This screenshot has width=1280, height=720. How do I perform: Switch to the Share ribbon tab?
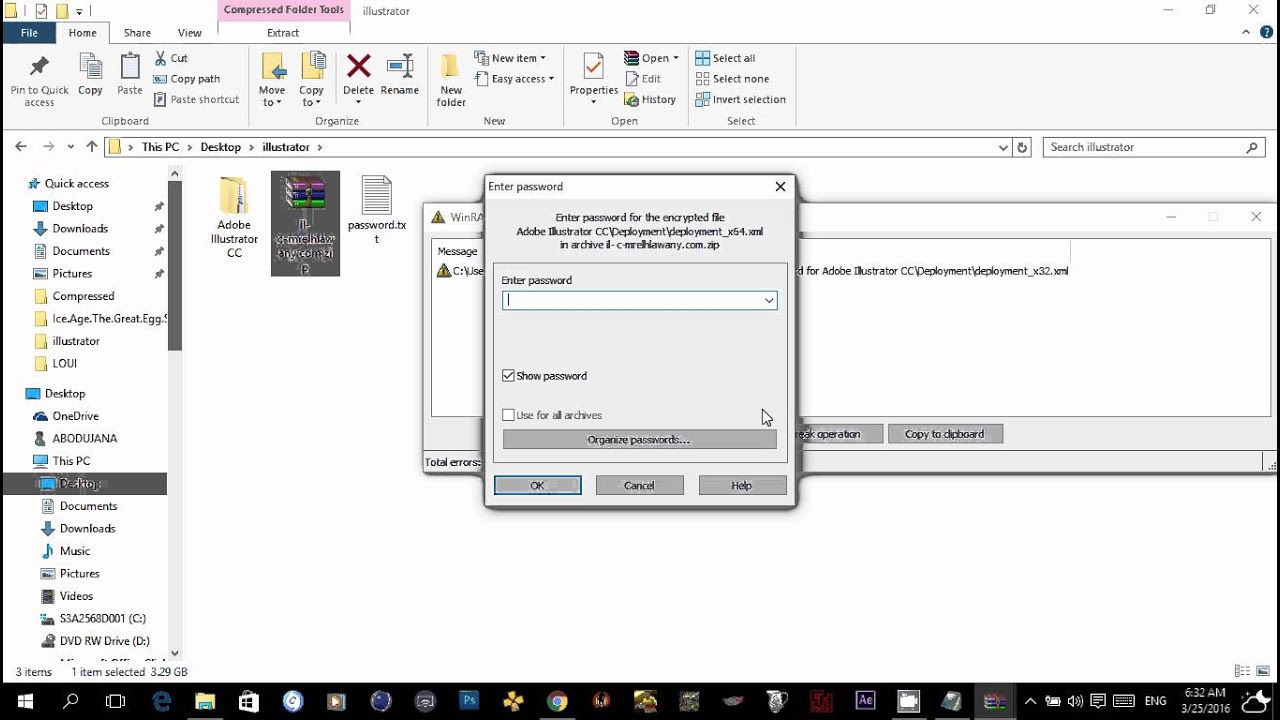click(137, 33)
